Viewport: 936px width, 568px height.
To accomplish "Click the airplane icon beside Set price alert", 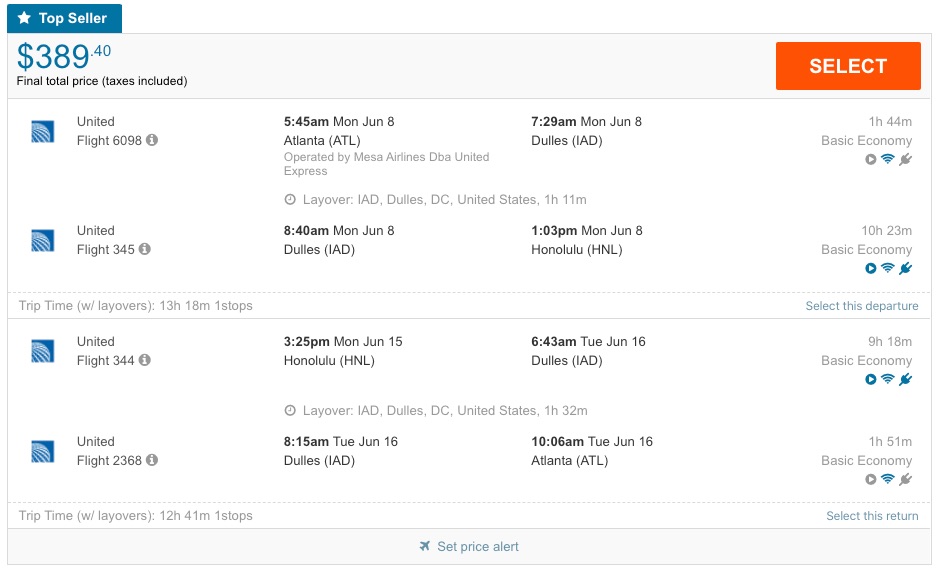I will tap(426, 547).
